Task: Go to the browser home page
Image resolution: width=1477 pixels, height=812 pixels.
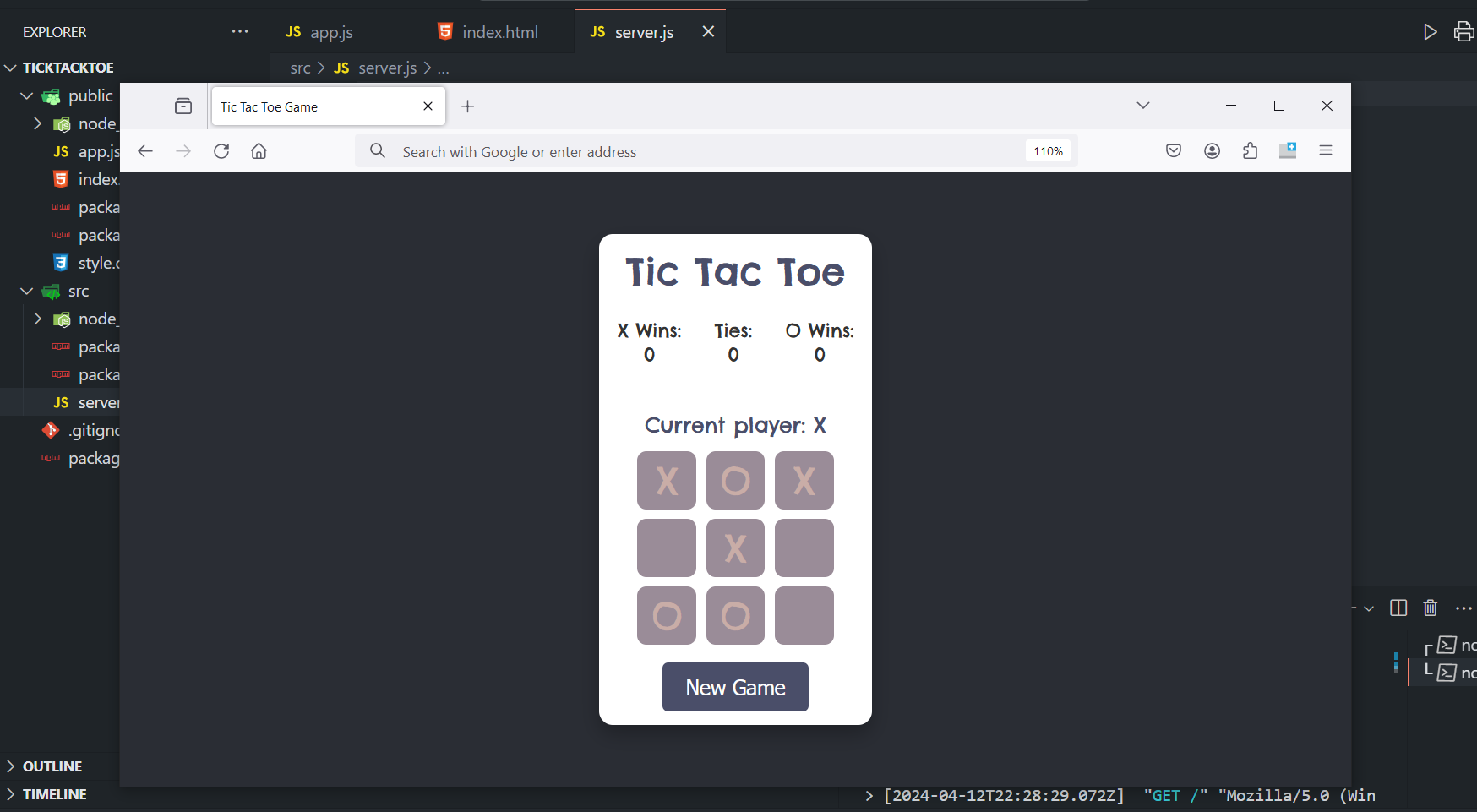Action: click(x=259, y=151)
